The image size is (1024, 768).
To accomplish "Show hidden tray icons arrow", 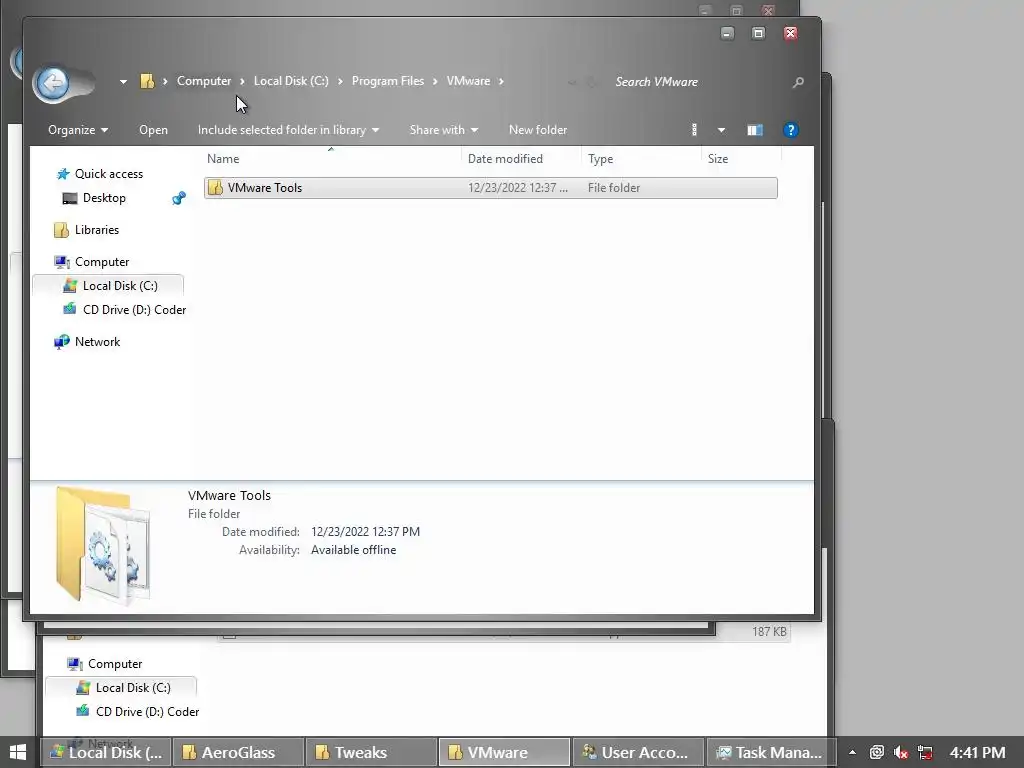I will 852,752.
